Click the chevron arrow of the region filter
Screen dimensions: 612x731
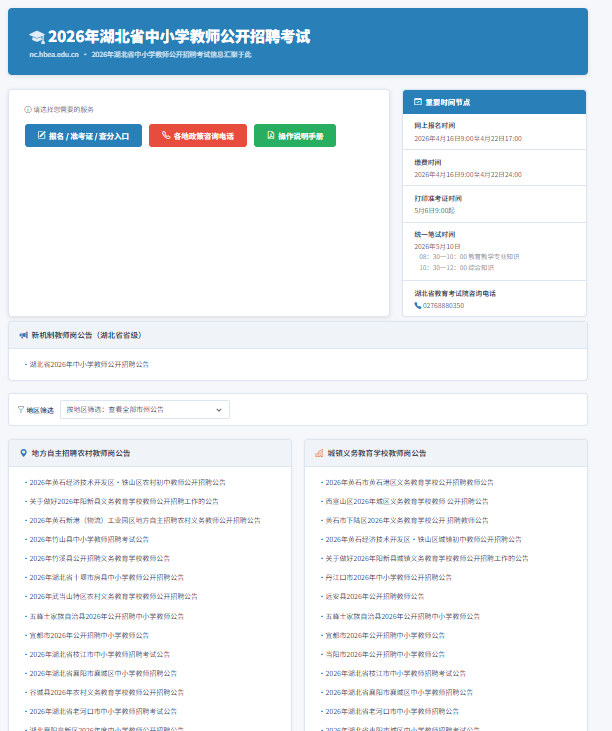pos(219,409)
